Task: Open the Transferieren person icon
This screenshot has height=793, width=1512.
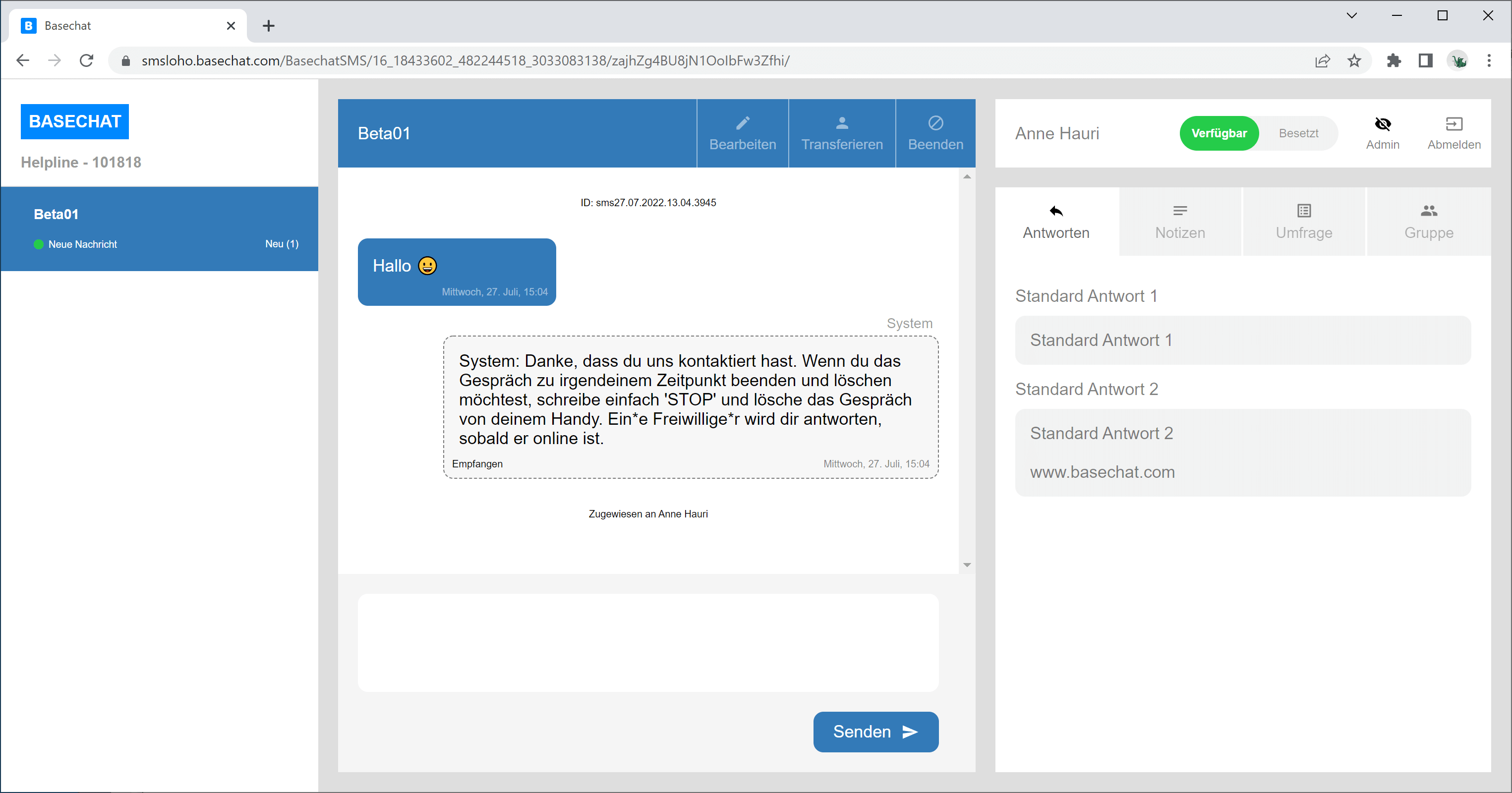Action: 842,123
